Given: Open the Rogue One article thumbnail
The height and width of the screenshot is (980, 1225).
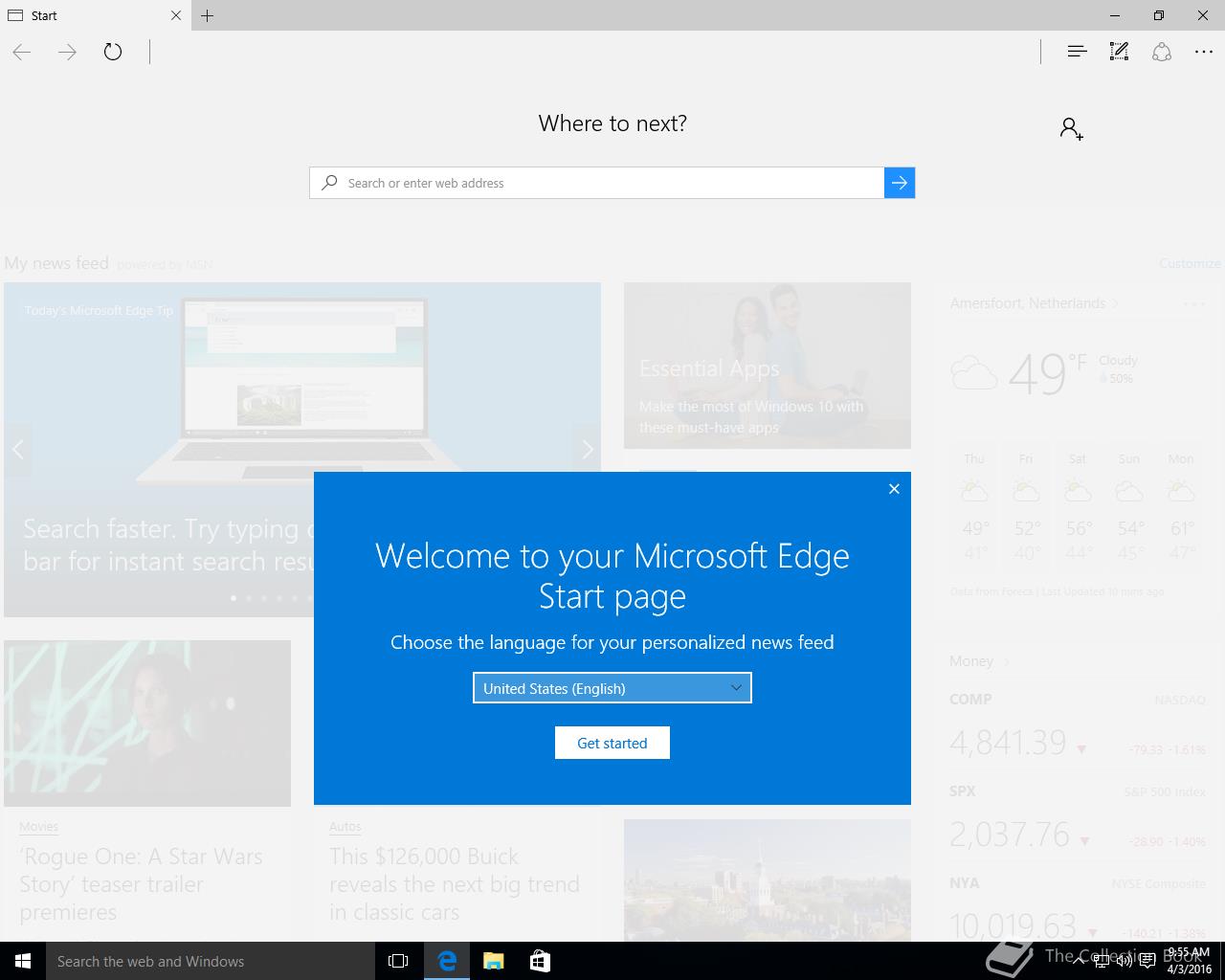Looking at the screenshot, I should click(147, 724).
